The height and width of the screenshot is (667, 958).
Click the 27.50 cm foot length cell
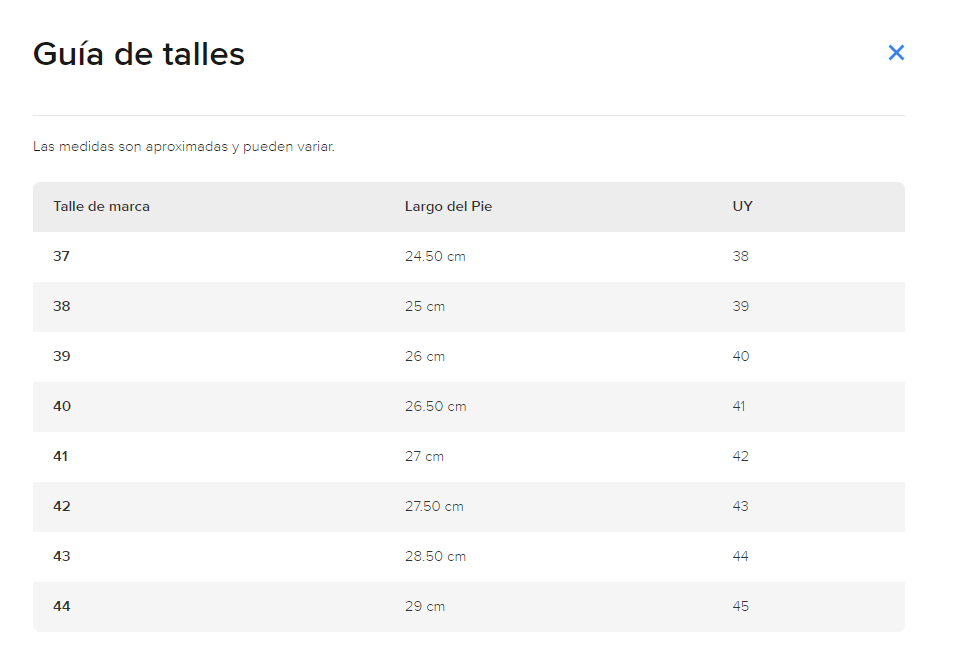[x=434, y=507]
